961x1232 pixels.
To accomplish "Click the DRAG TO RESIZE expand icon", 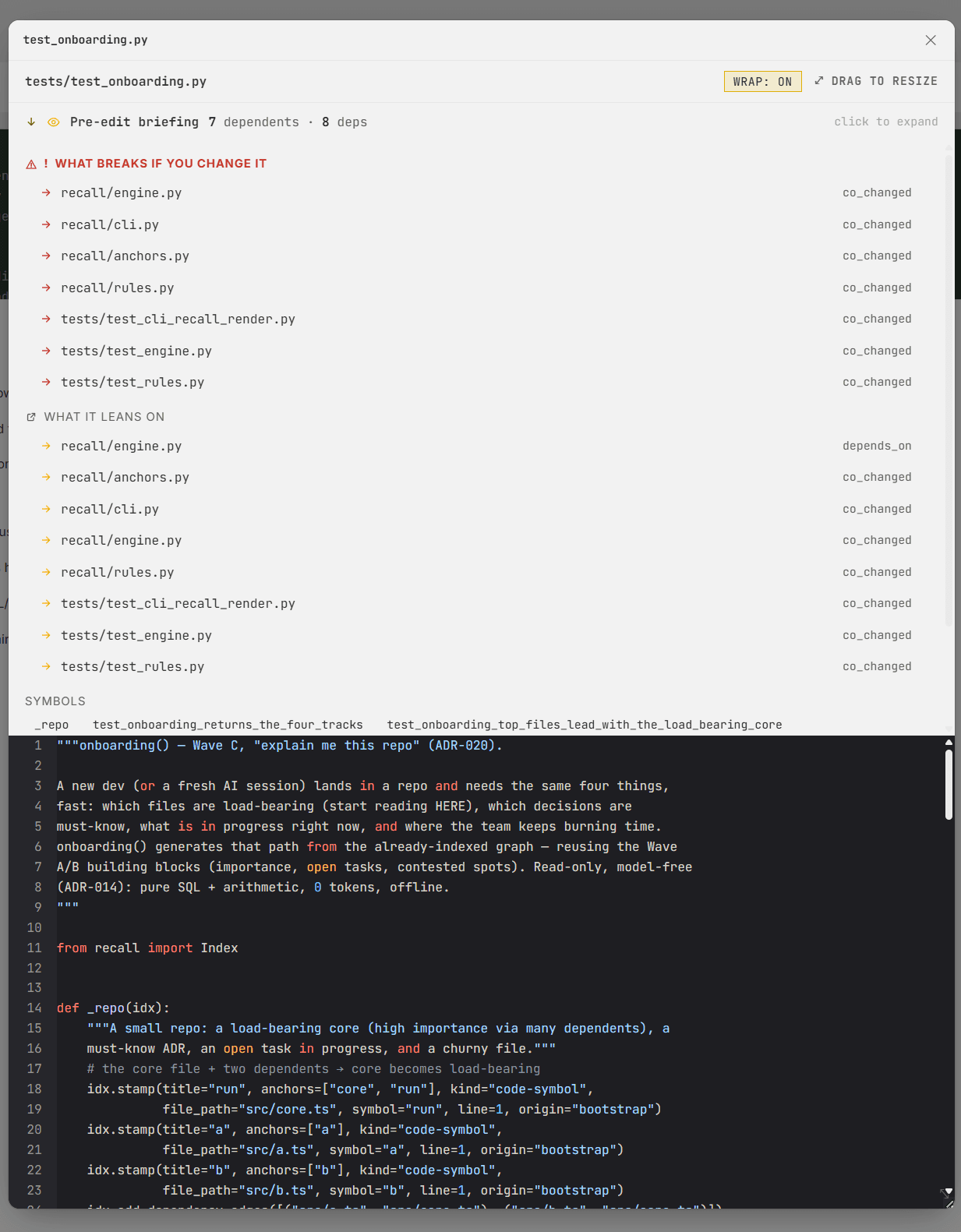I will 819,81.
